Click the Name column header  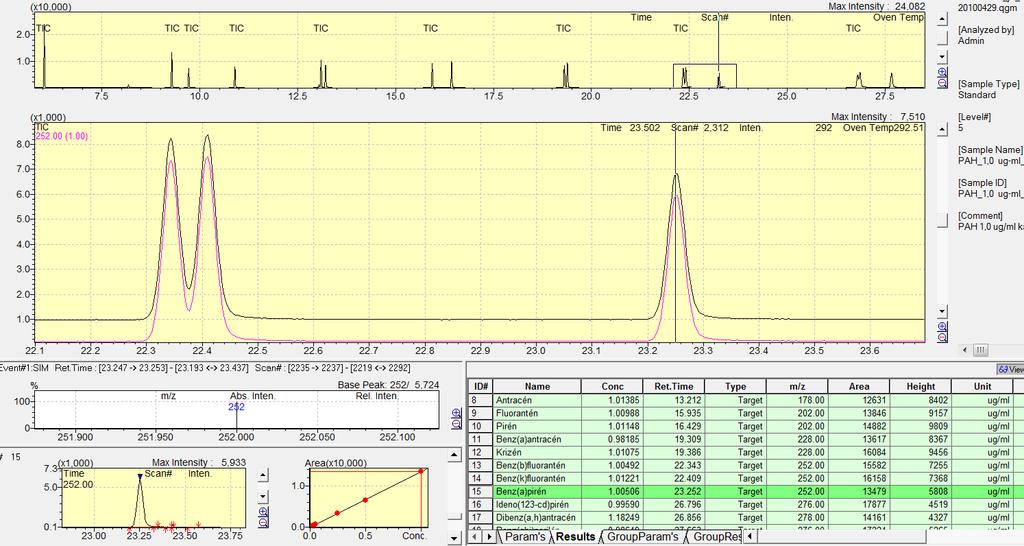pyautogui.click(x=537, y=386)
